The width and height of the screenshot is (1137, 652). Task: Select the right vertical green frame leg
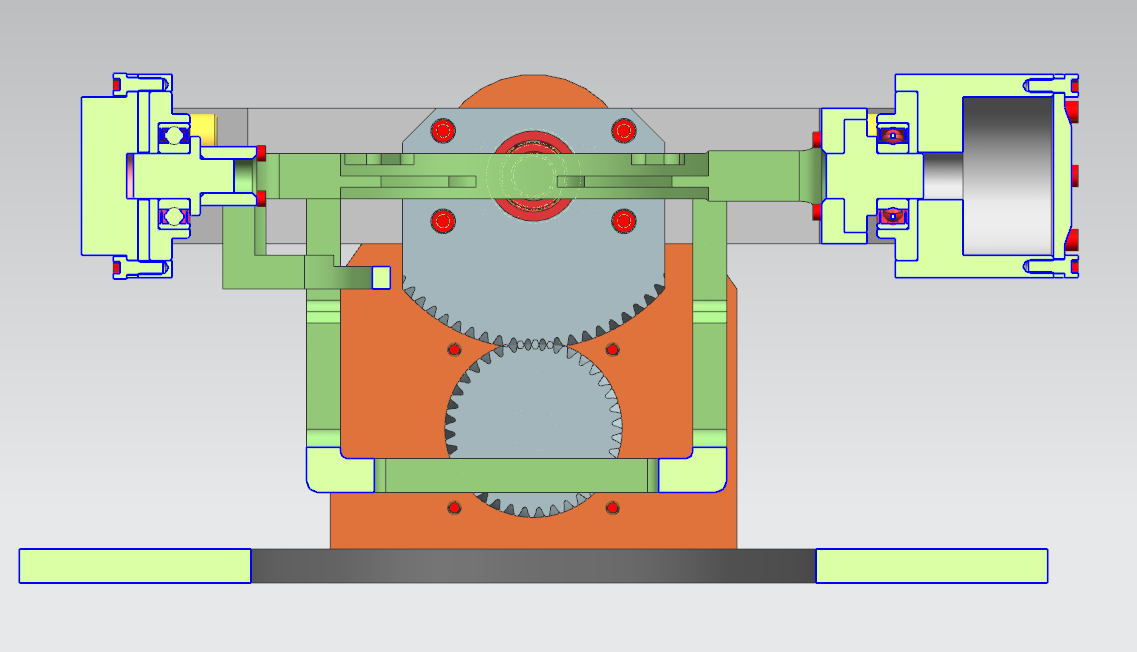coord(710,323)
